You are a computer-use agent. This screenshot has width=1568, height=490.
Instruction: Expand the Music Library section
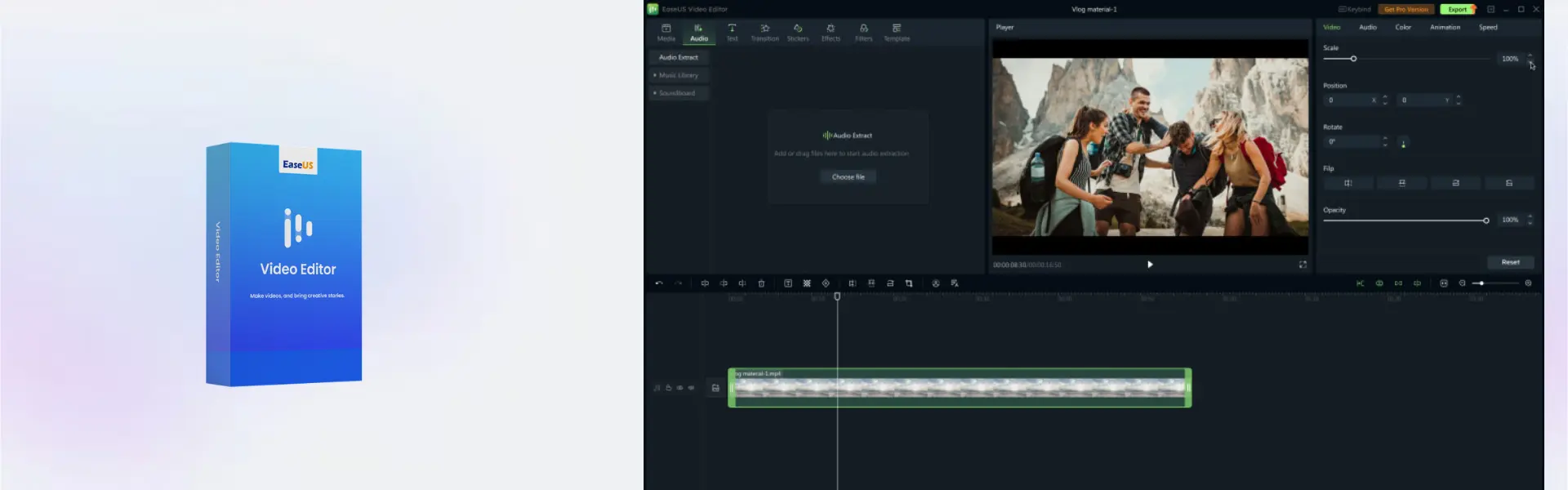pos(679,75)
